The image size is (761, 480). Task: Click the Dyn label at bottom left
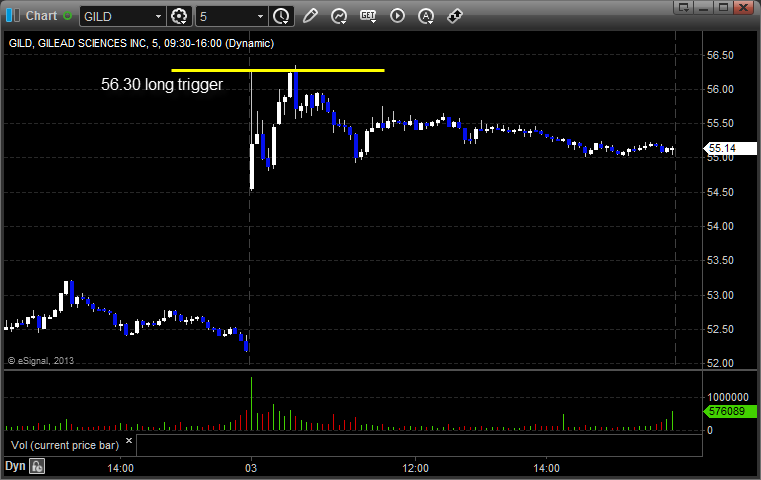[15, 466]
